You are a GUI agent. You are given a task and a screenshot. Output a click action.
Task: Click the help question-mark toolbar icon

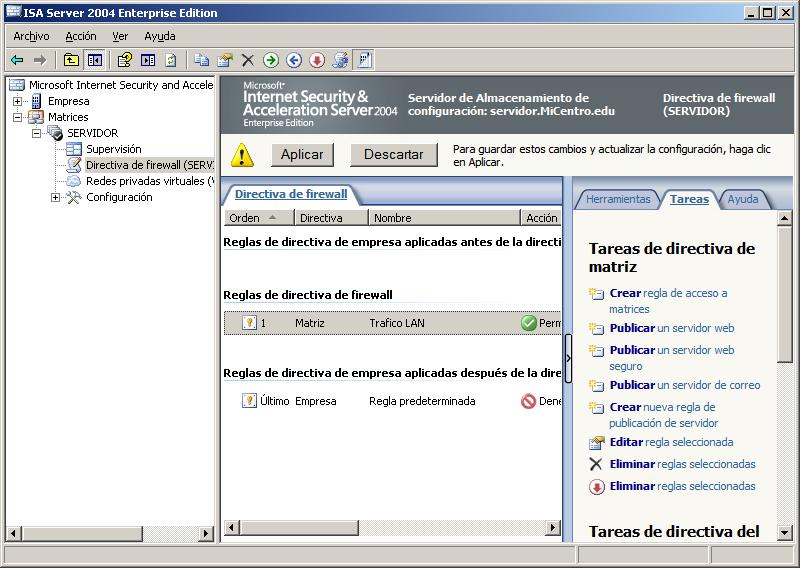click(124, 61)
